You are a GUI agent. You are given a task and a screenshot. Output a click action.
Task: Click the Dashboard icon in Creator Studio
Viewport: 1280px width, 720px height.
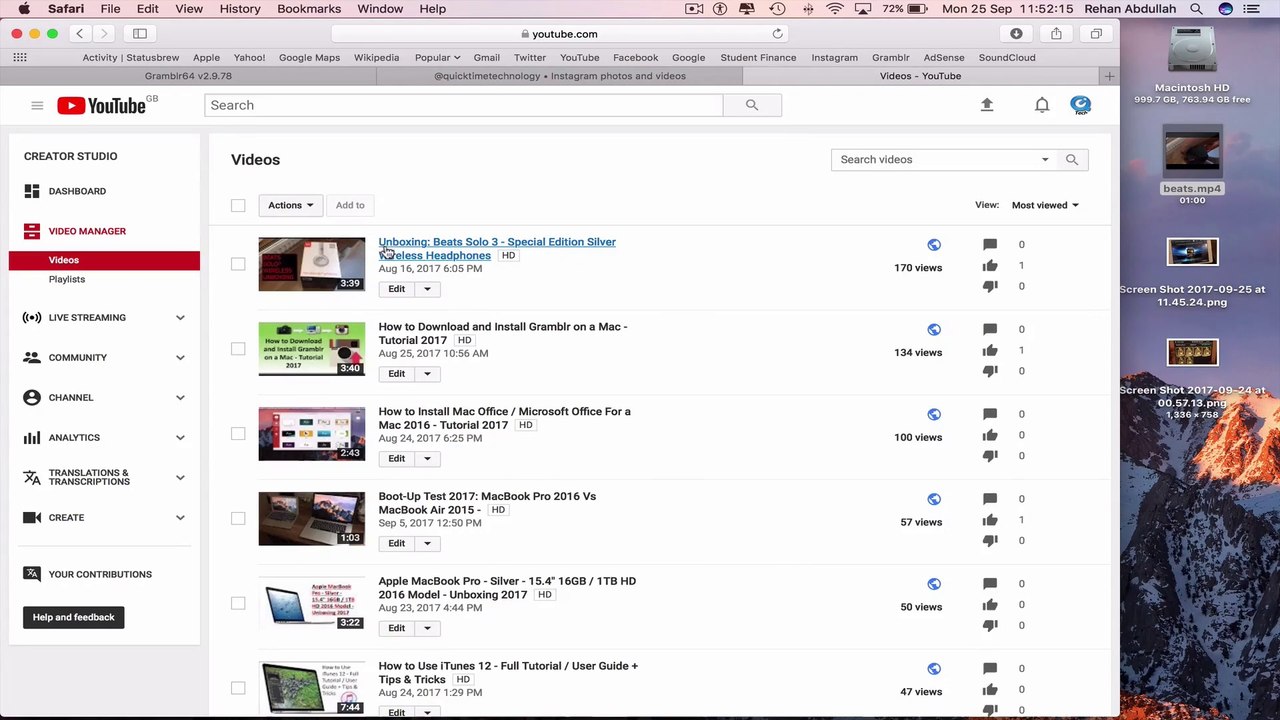pyautogui.click(x=32, y=191)
